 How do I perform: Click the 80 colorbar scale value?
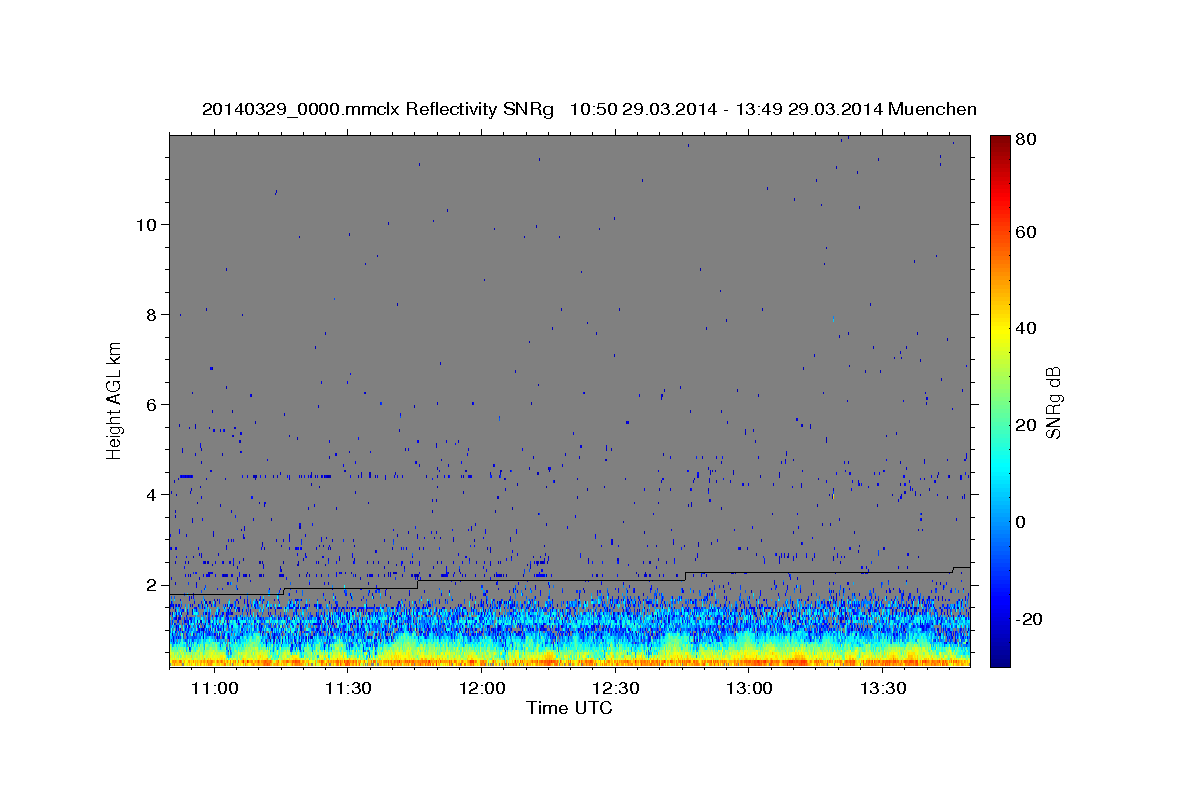click(x=1026, y=139)
